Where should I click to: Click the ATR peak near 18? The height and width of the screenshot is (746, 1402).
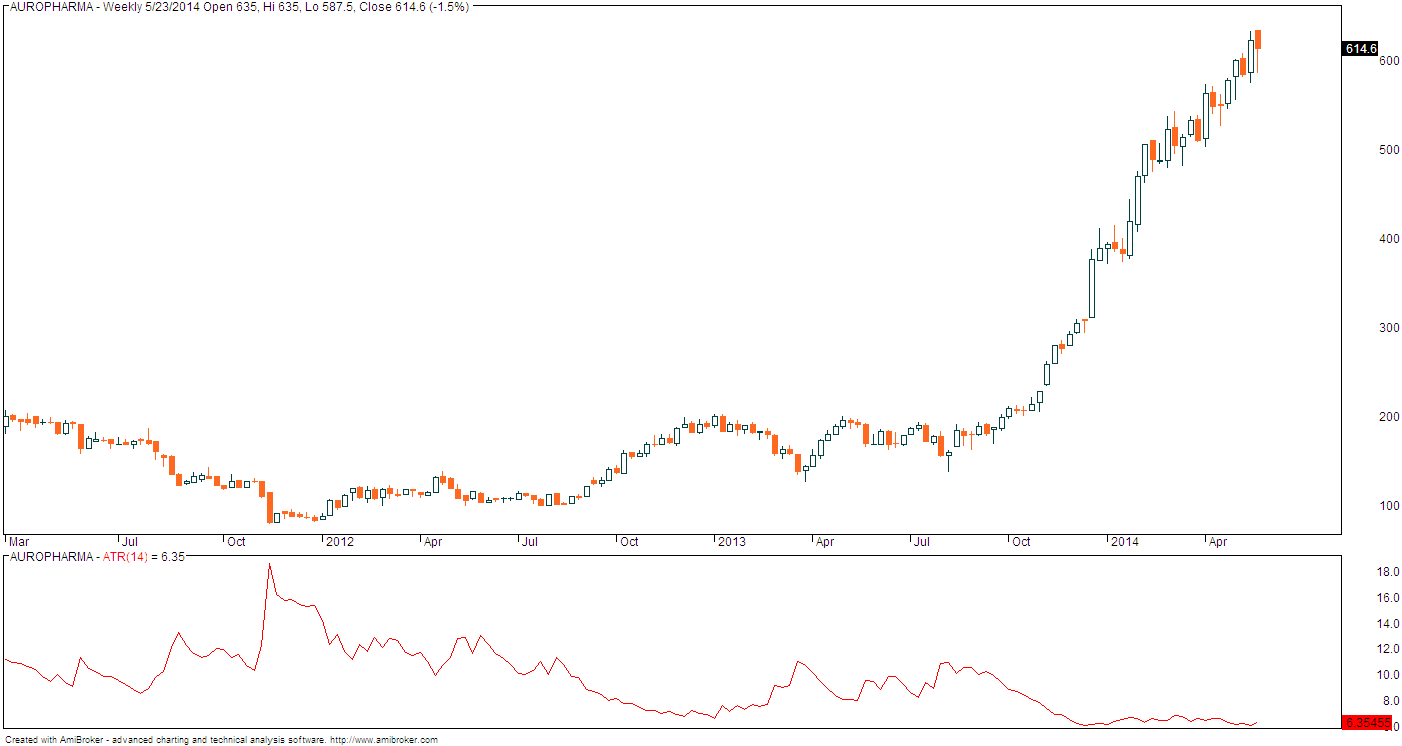269,565
